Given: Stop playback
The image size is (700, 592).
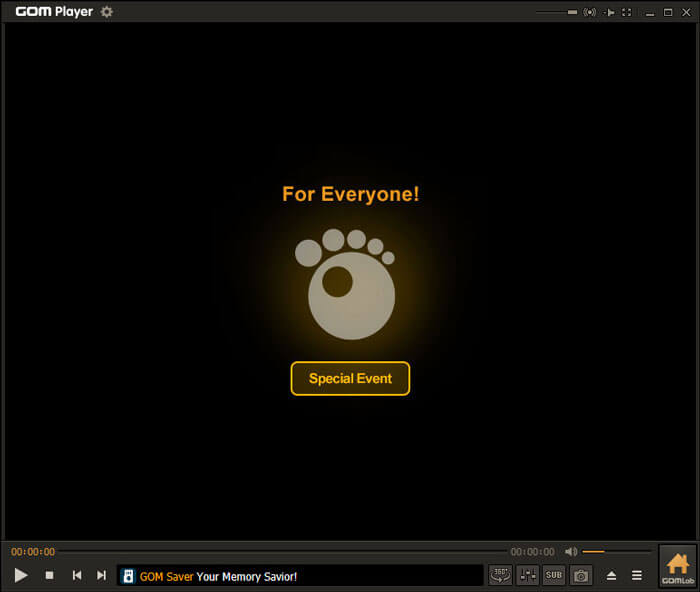Looking at the screenshot, I should pyautogui.click(x=50, y=575).
